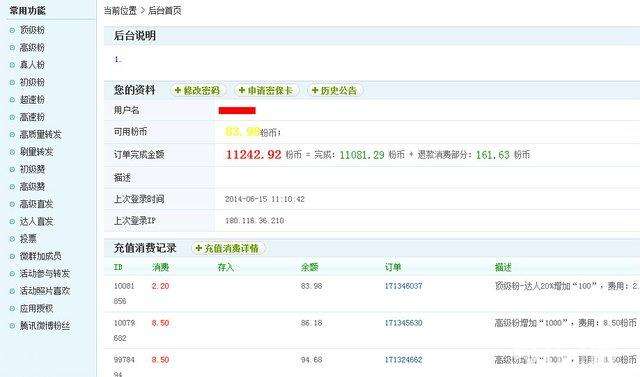Click the 83.98 balance cell
Viewport: 640px width, 377px height.
[x=311, y=286]
